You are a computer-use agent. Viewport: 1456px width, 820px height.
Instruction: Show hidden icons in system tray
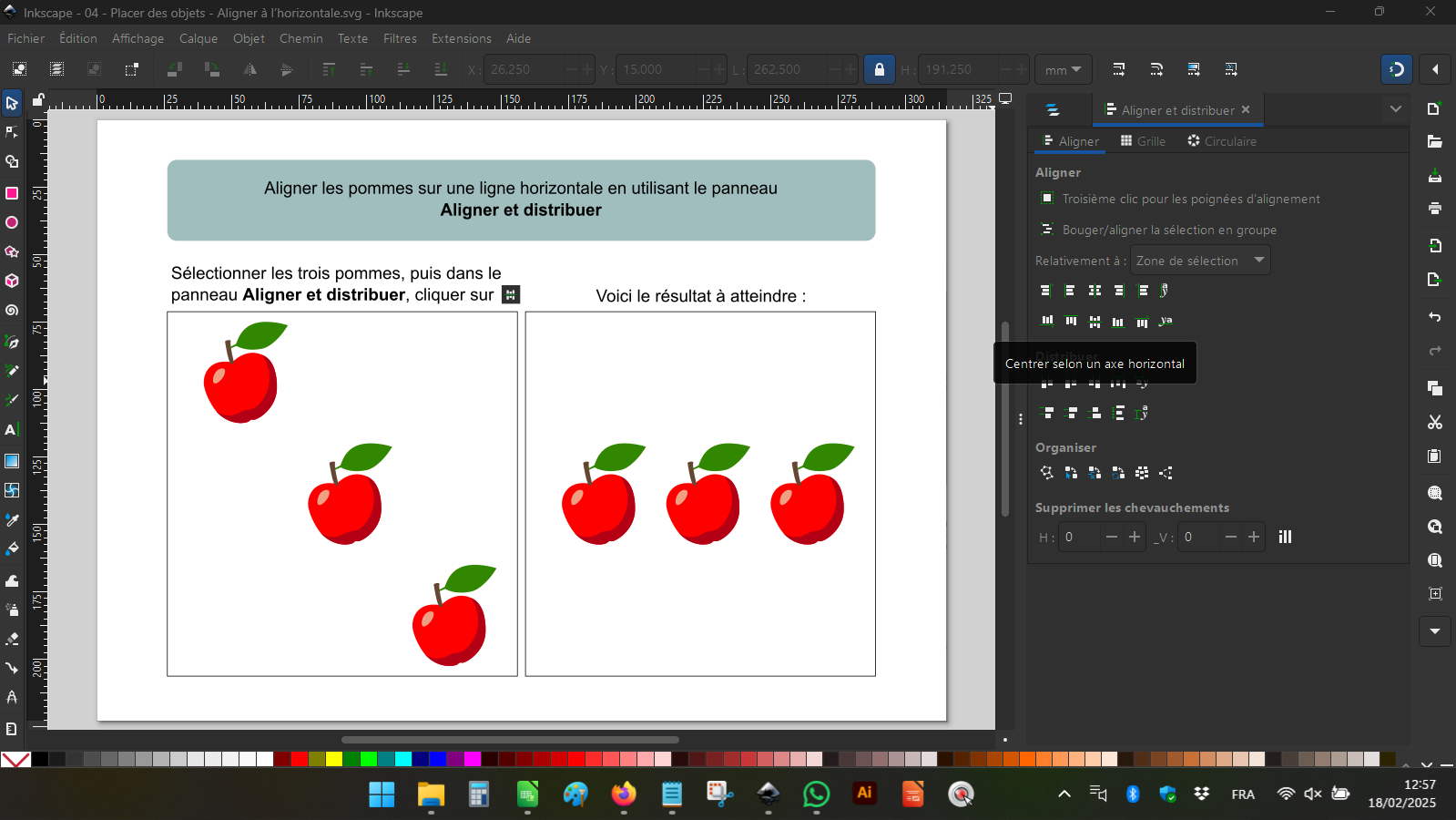1064,794
